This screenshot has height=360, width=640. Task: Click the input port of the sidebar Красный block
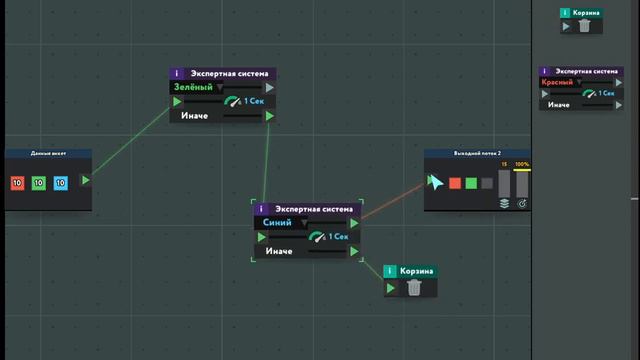[x=544, y=94]
